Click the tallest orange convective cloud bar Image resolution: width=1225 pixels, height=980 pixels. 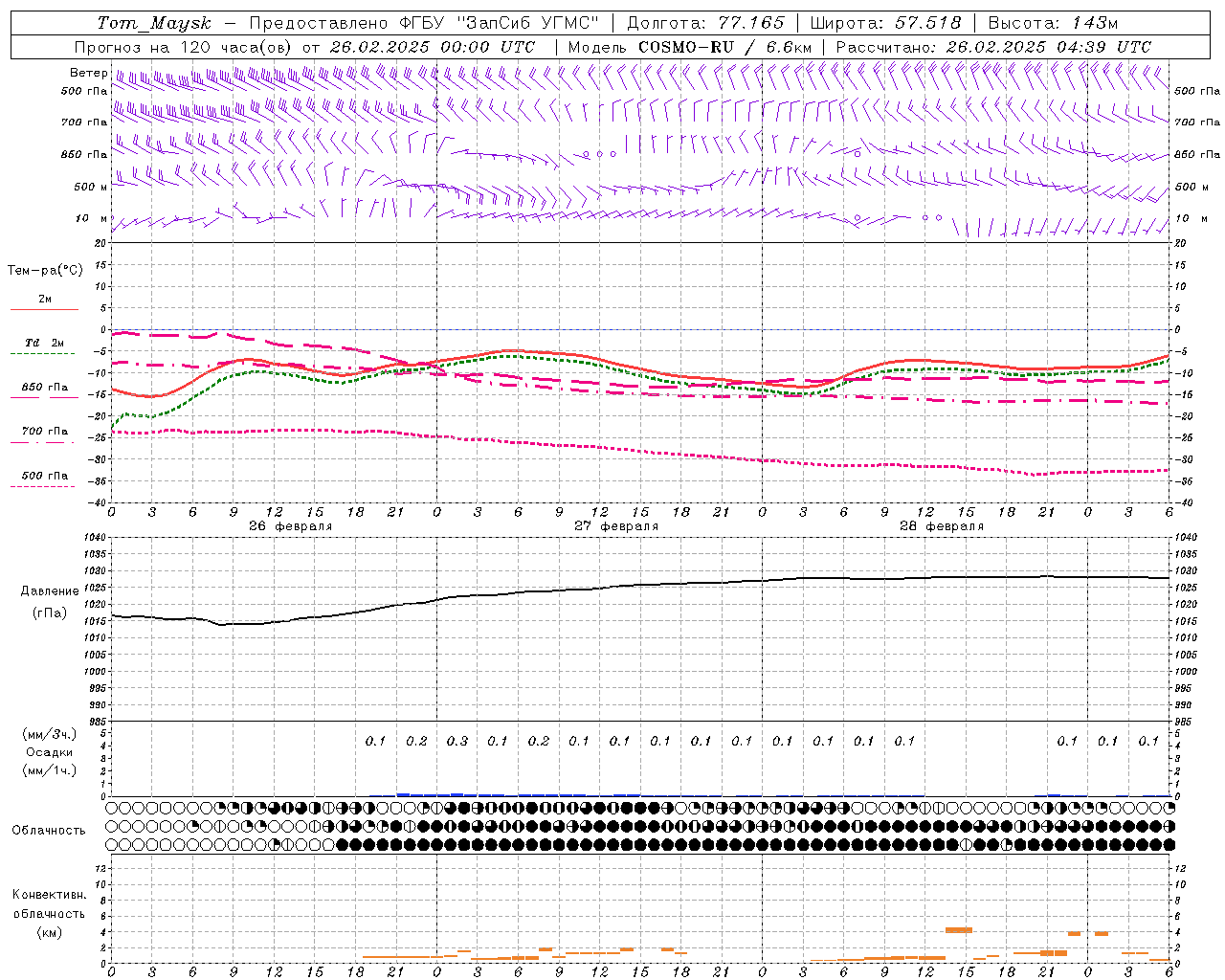(x=959, y=929)
